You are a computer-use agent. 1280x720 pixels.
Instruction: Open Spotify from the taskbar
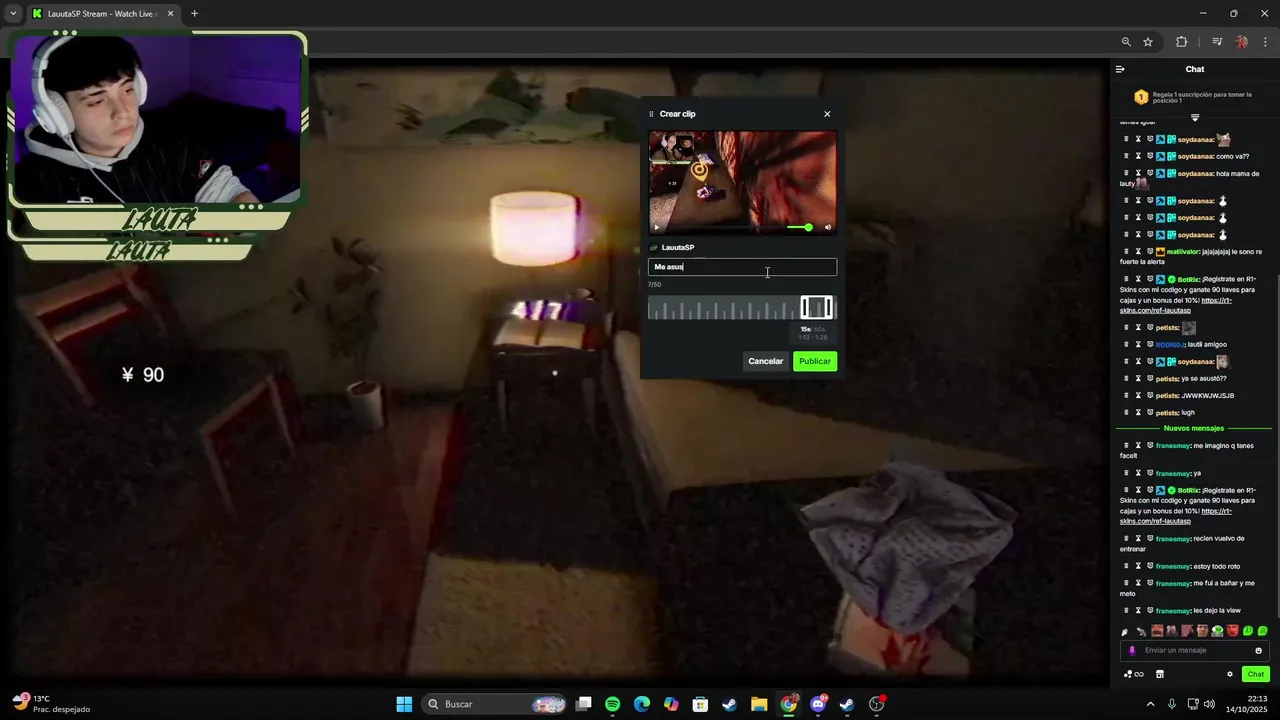click(x=613, y=704)
